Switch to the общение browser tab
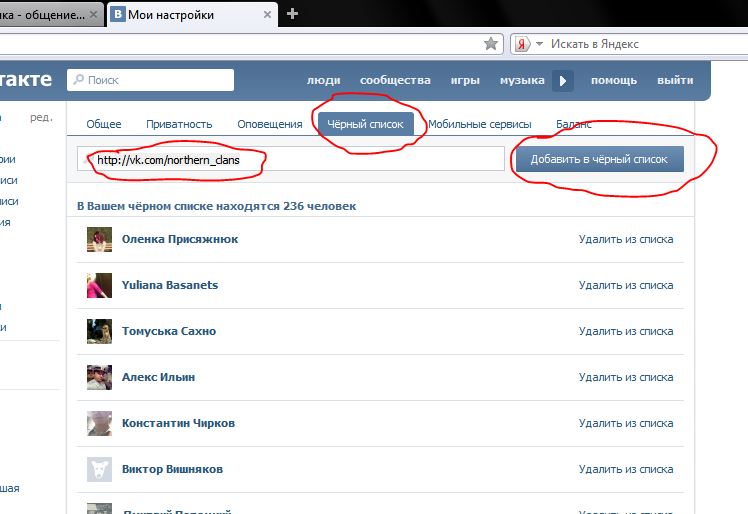 pyautogui.click(x=50, y=15)
